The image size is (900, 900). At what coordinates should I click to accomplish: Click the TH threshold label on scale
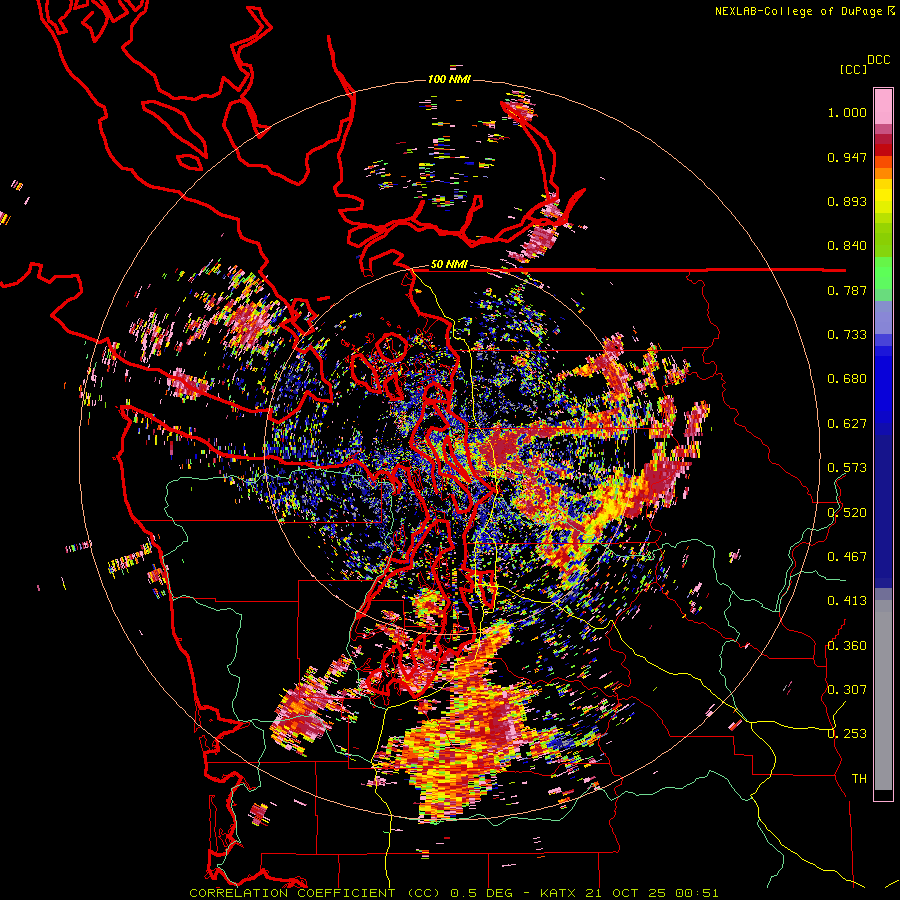859,779
